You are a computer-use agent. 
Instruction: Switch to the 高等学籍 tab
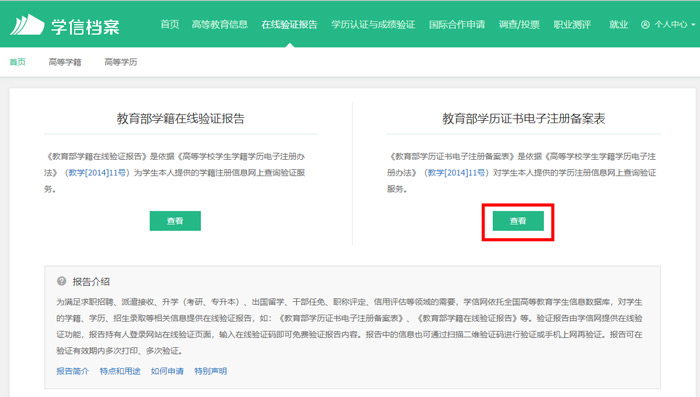pos(65,62)
